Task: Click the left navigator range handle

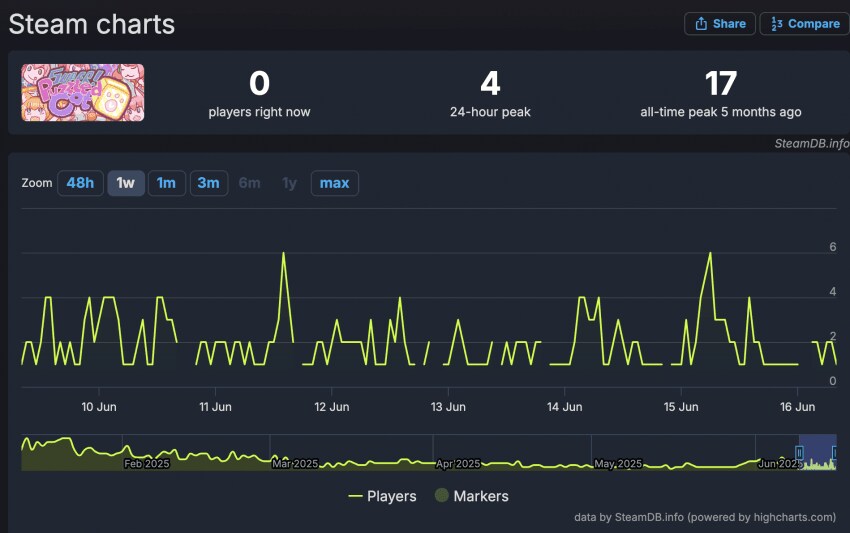Action: pyautogui.click(x=799, y=452)
